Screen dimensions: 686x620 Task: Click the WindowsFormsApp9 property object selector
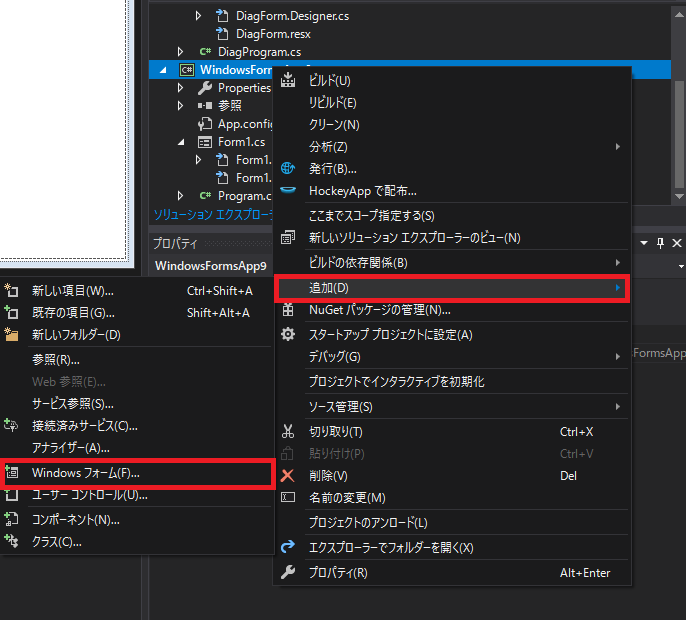(418, 266)
